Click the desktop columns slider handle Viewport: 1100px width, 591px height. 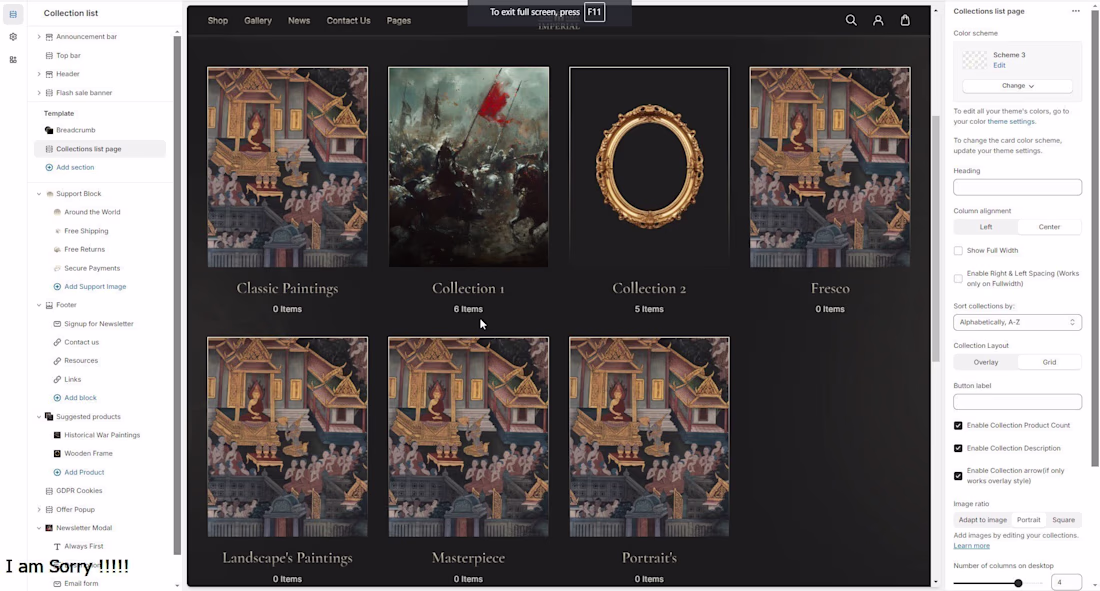[x=1018, y=583]
